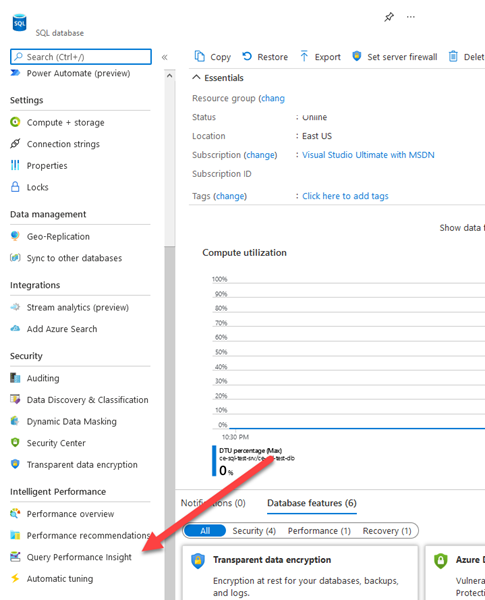Click the Export toolbar button
485x600 pixels.
tap(320, 57)
